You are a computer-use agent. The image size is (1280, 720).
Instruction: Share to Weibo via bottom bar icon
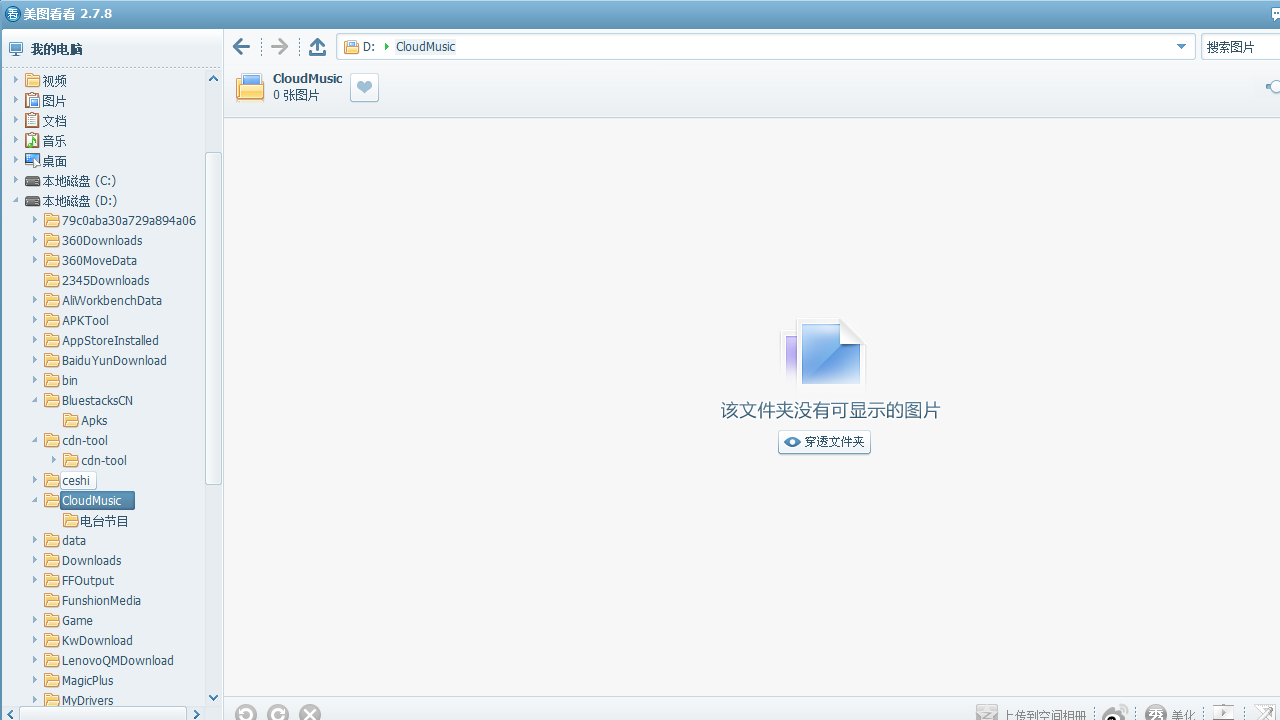tap(1114, 713)
